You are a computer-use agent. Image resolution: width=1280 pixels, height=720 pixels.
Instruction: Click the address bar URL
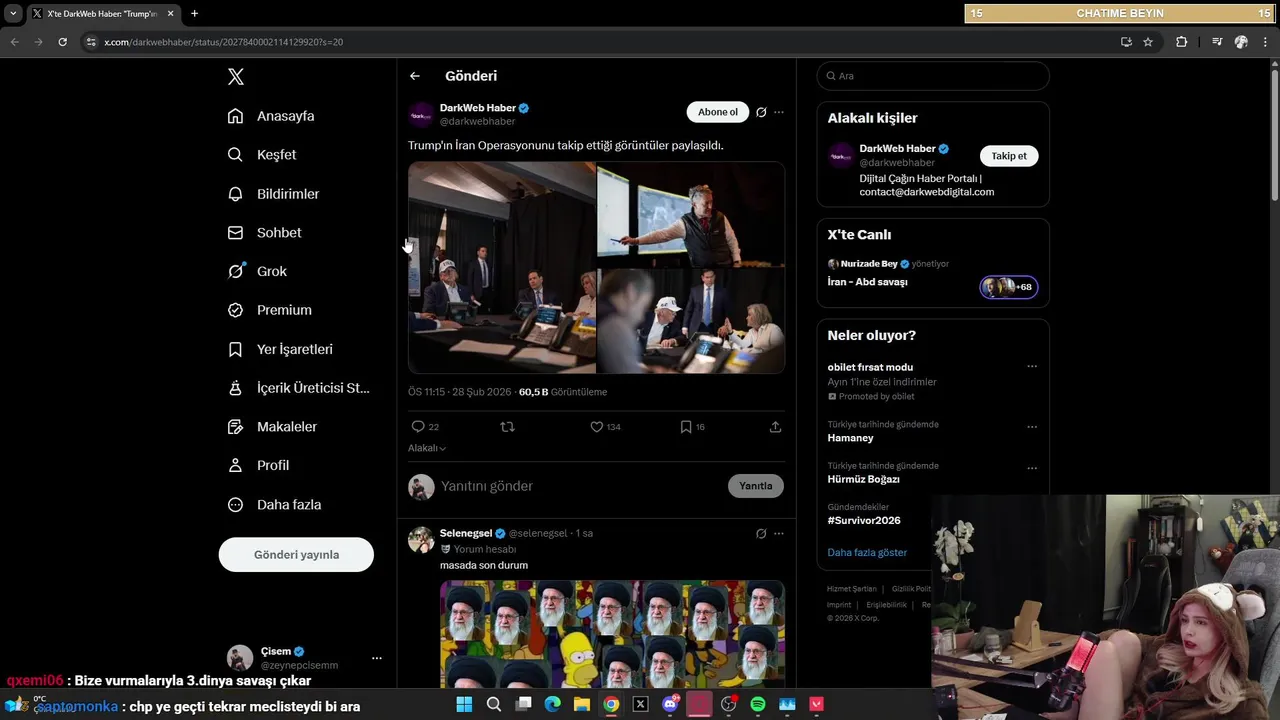(223, 42)
